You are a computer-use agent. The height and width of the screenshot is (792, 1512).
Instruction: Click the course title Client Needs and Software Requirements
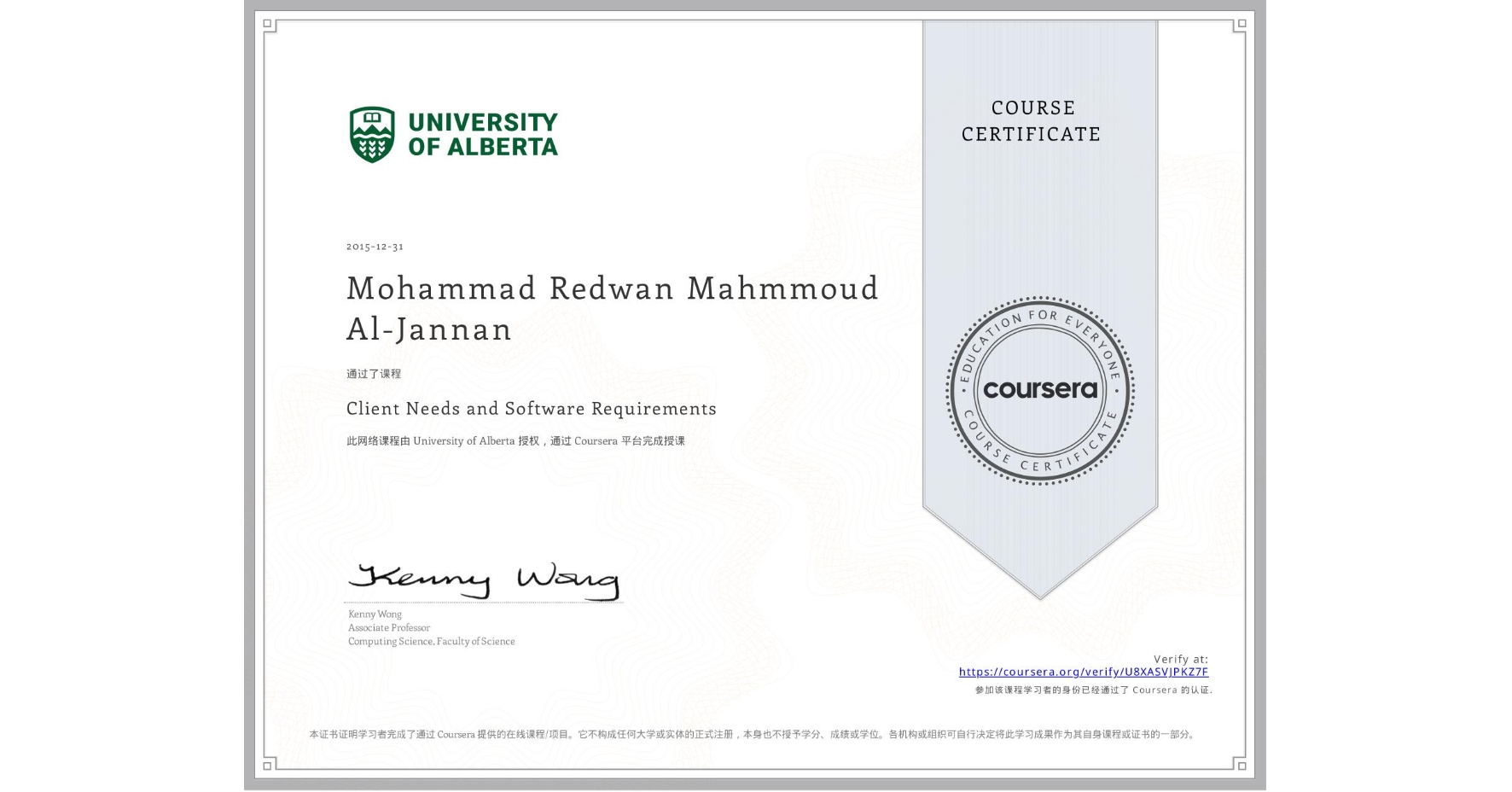point(531,409)
